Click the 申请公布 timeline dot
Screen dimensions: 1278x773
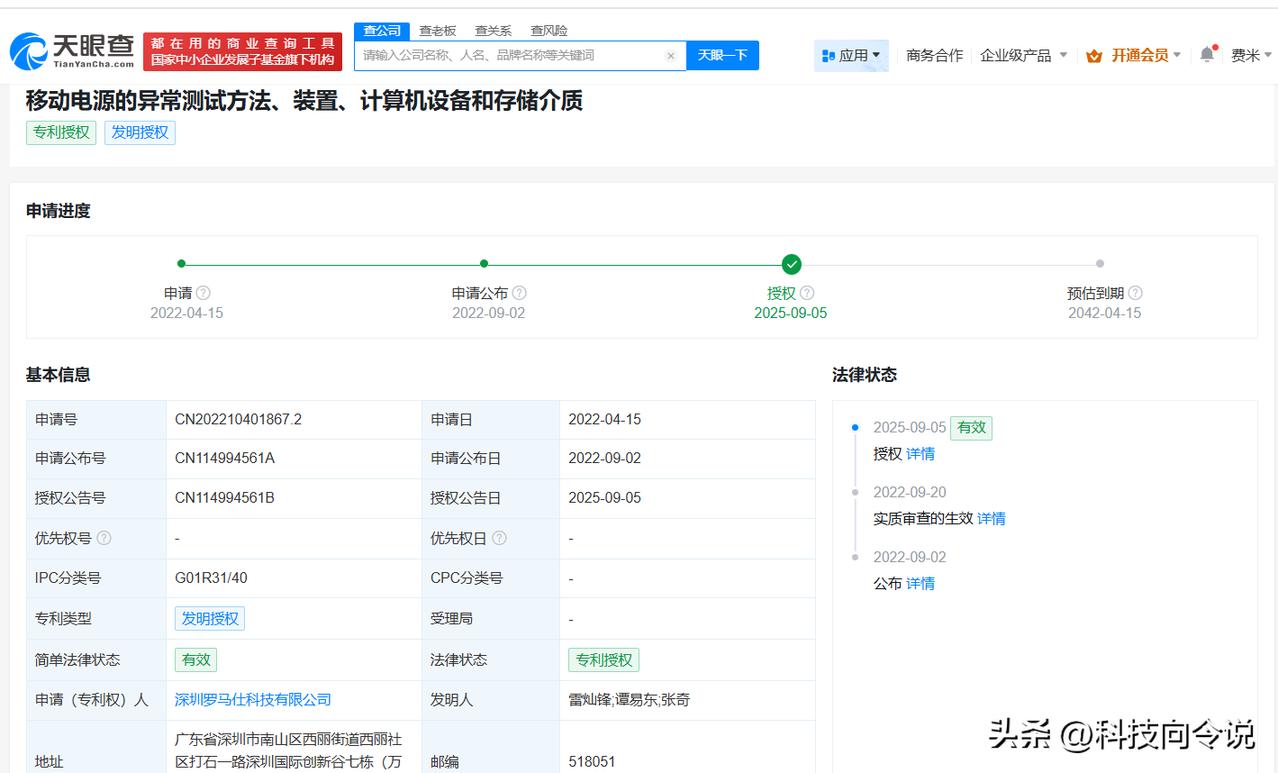pos(484,264)
